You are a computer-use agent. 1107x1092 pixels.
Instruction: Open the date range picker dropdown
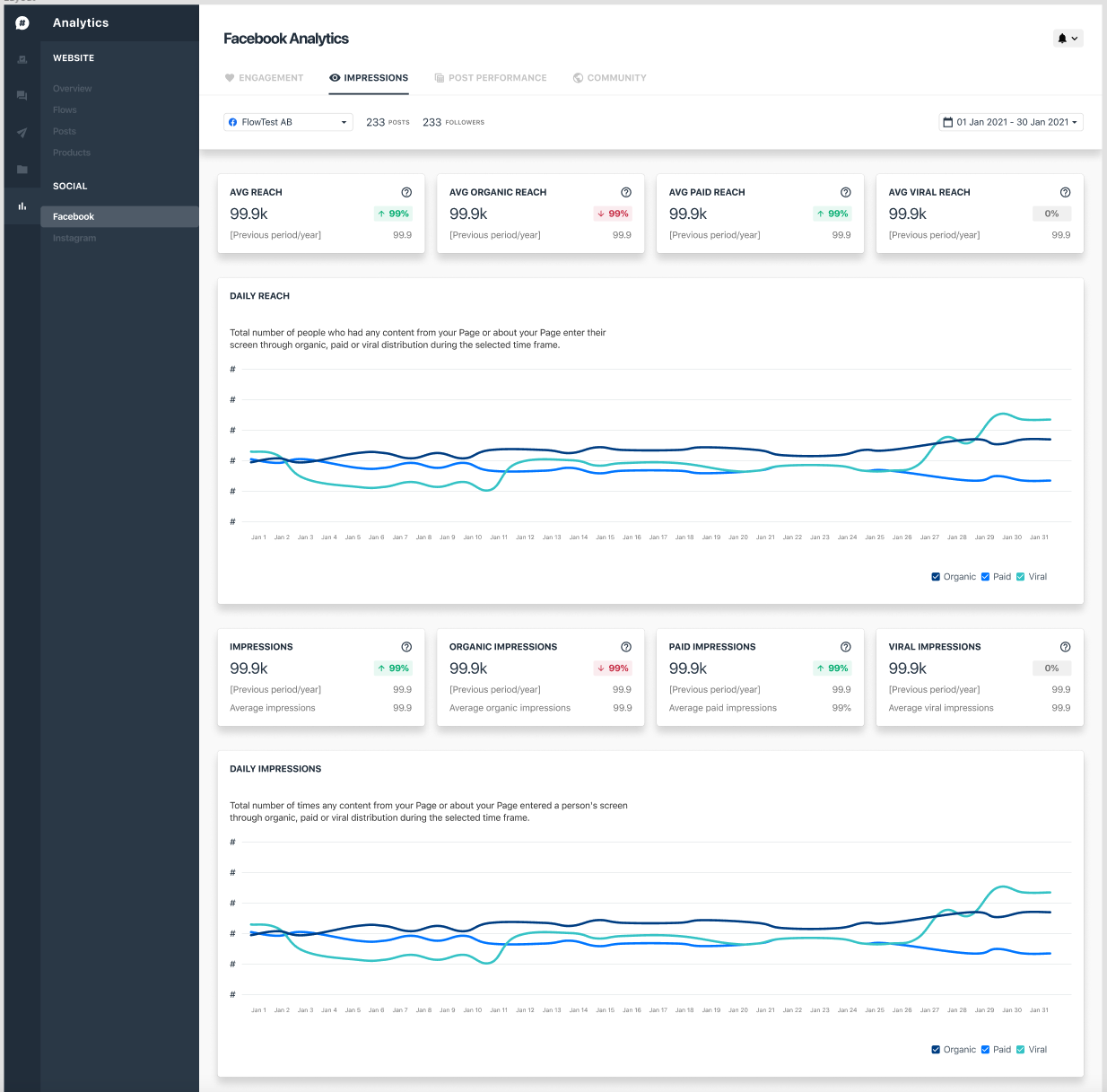[x=1011, y=122]
